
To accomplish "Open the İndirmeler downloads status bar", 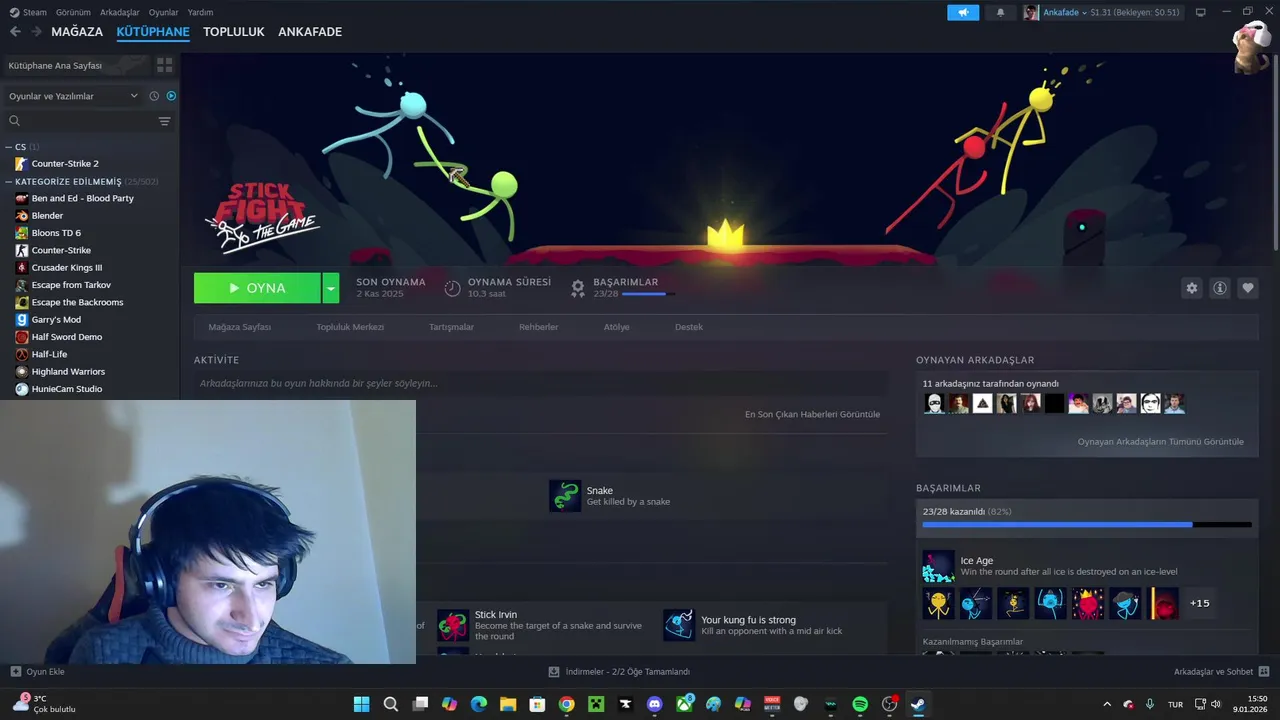I will pyautogui.click(x=620, y=672).
